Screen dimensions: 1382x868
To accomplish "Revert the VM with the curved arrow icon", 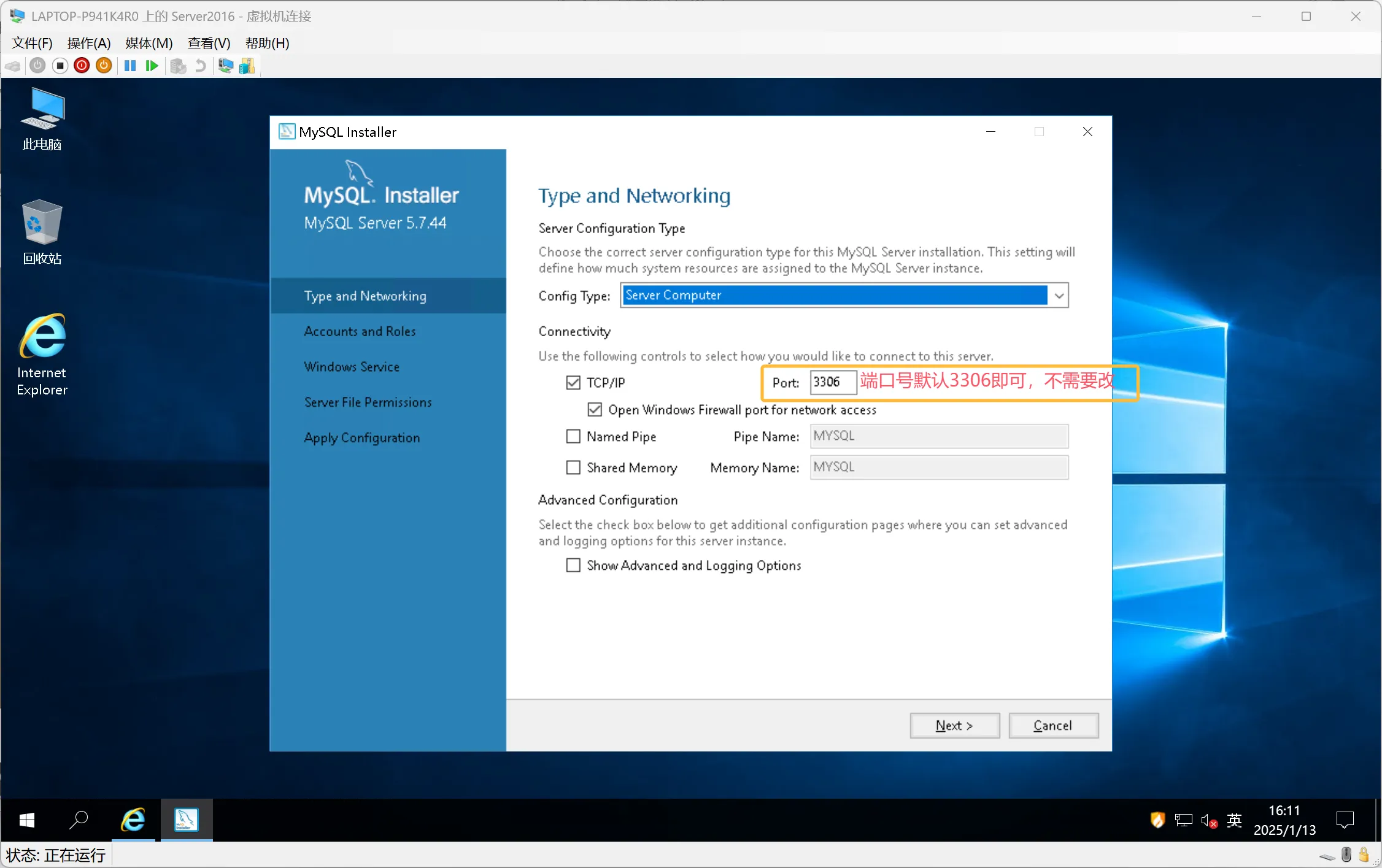I will click(x=200, y=66).
